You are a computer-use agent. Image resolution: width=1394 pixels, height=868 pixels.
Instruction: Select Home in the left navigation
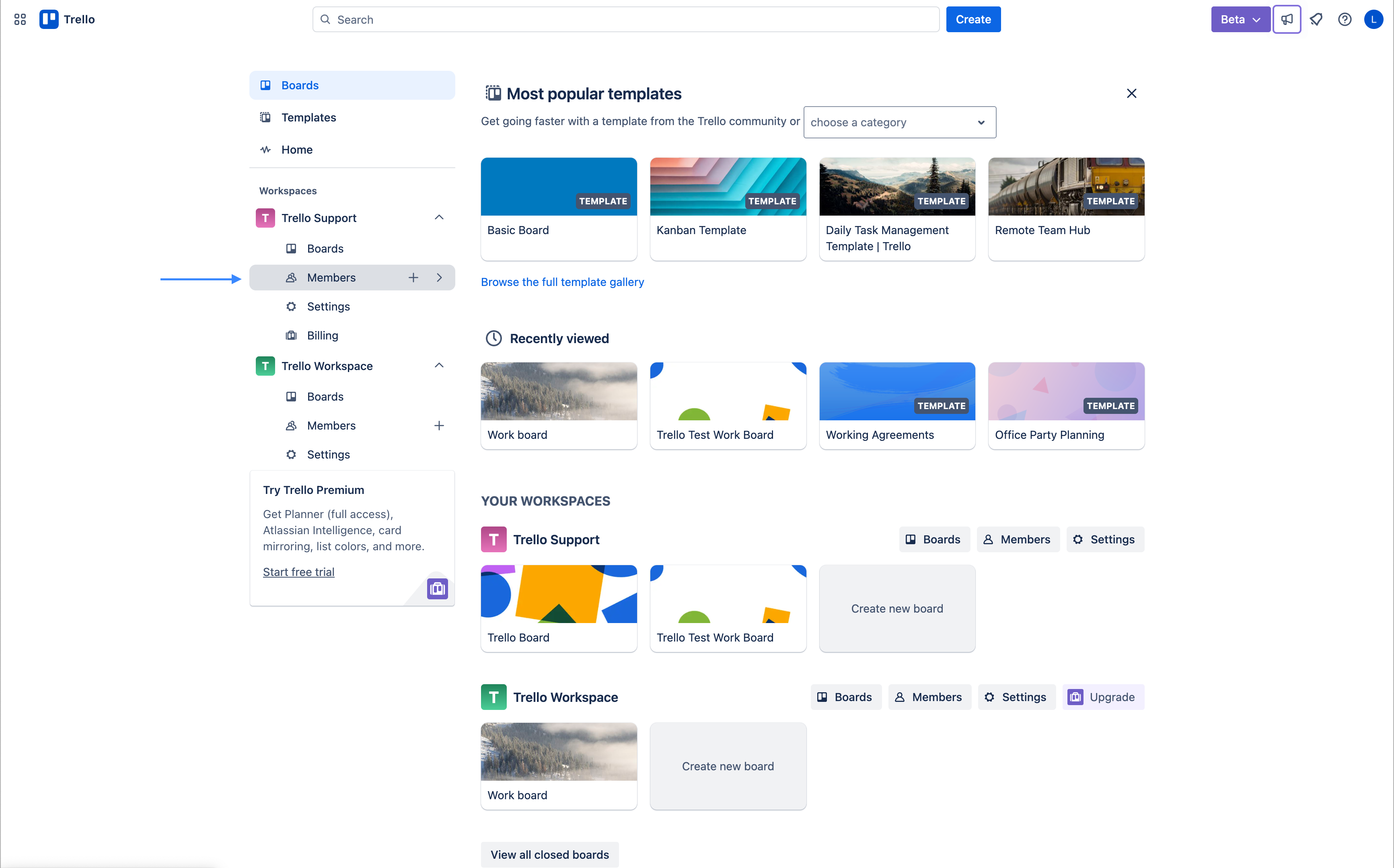tap(352, 150)
